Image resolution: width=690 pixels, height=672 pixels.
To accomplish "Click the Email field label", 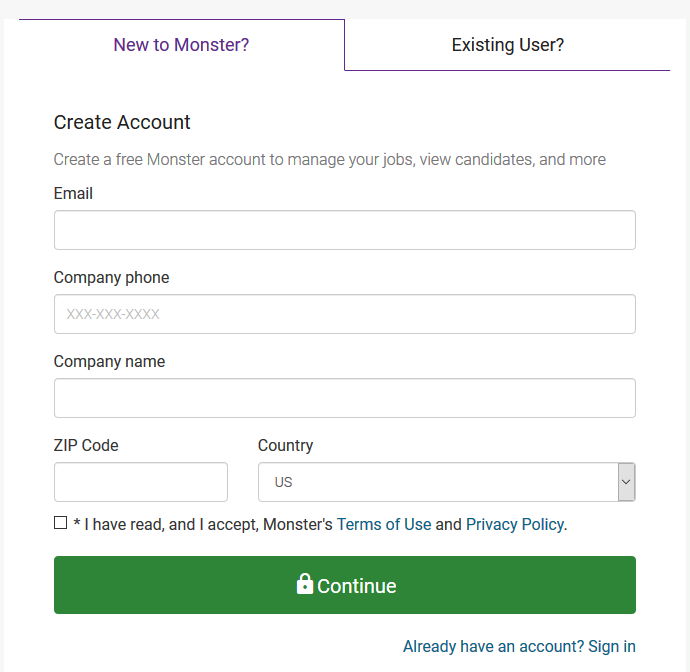I will (x=73, y=194).
